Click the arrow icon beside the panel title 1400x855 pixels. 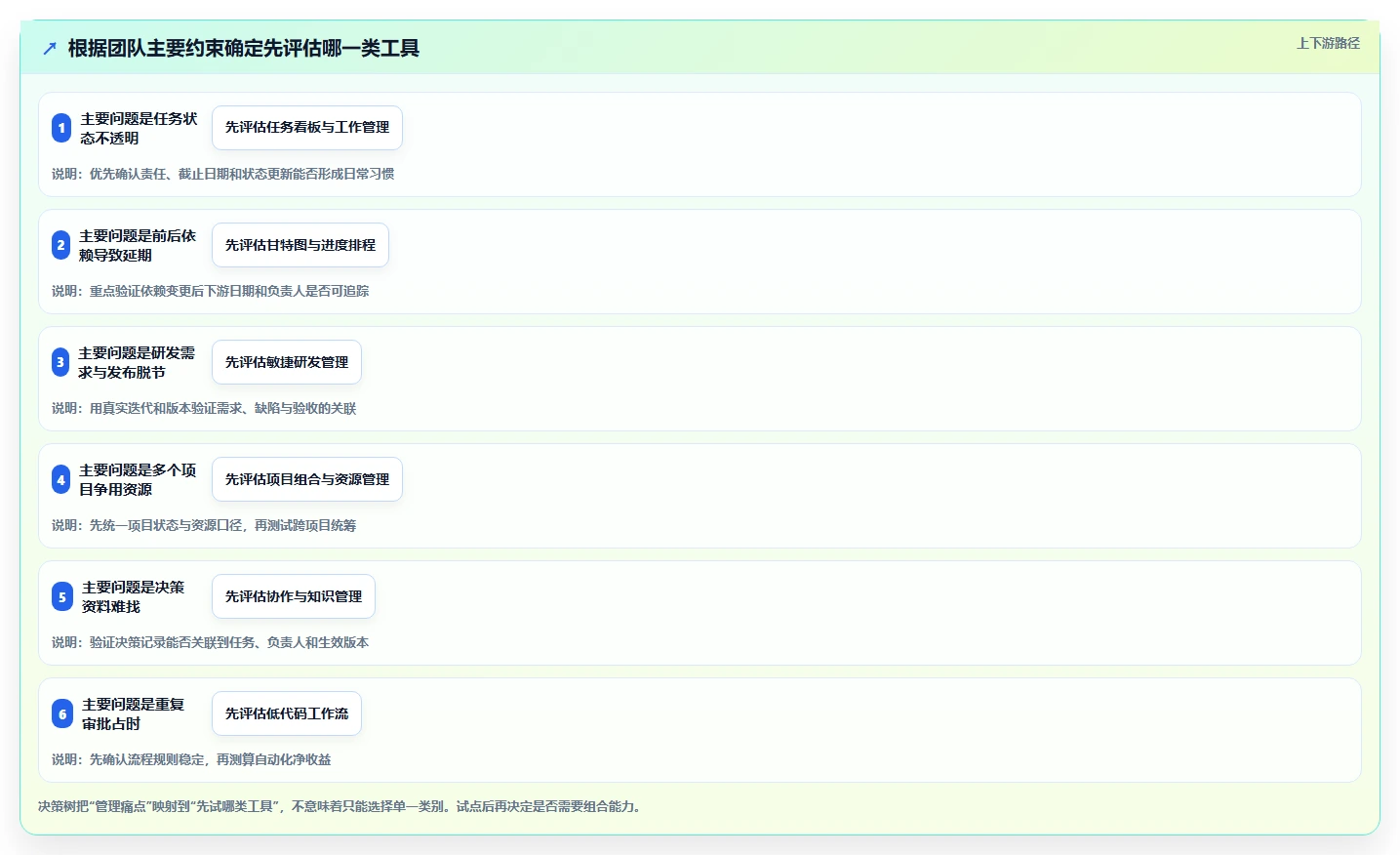50,48
